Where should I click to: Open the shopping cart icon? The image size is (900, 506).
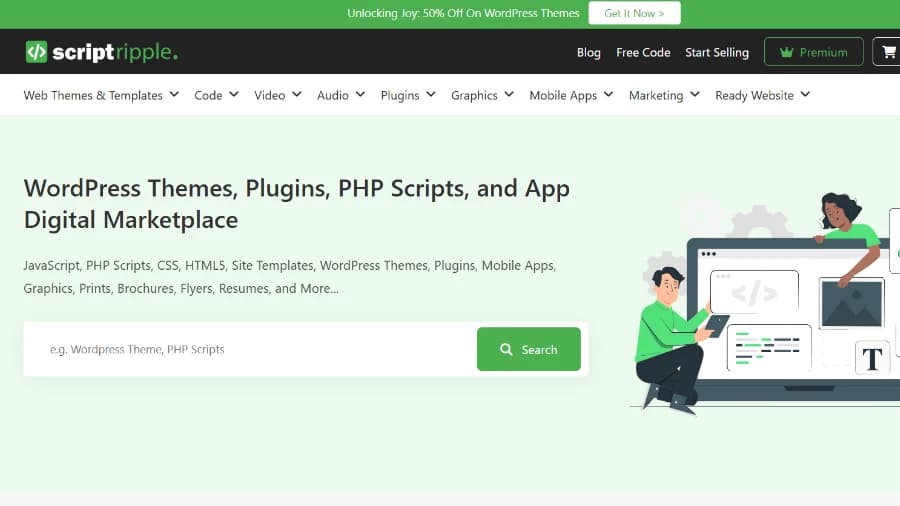(889, 52)
